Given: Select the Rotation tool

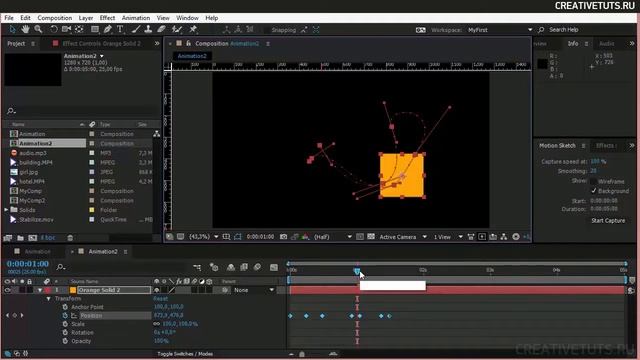Looking at the screenshot, I should [x=53, y=29].
